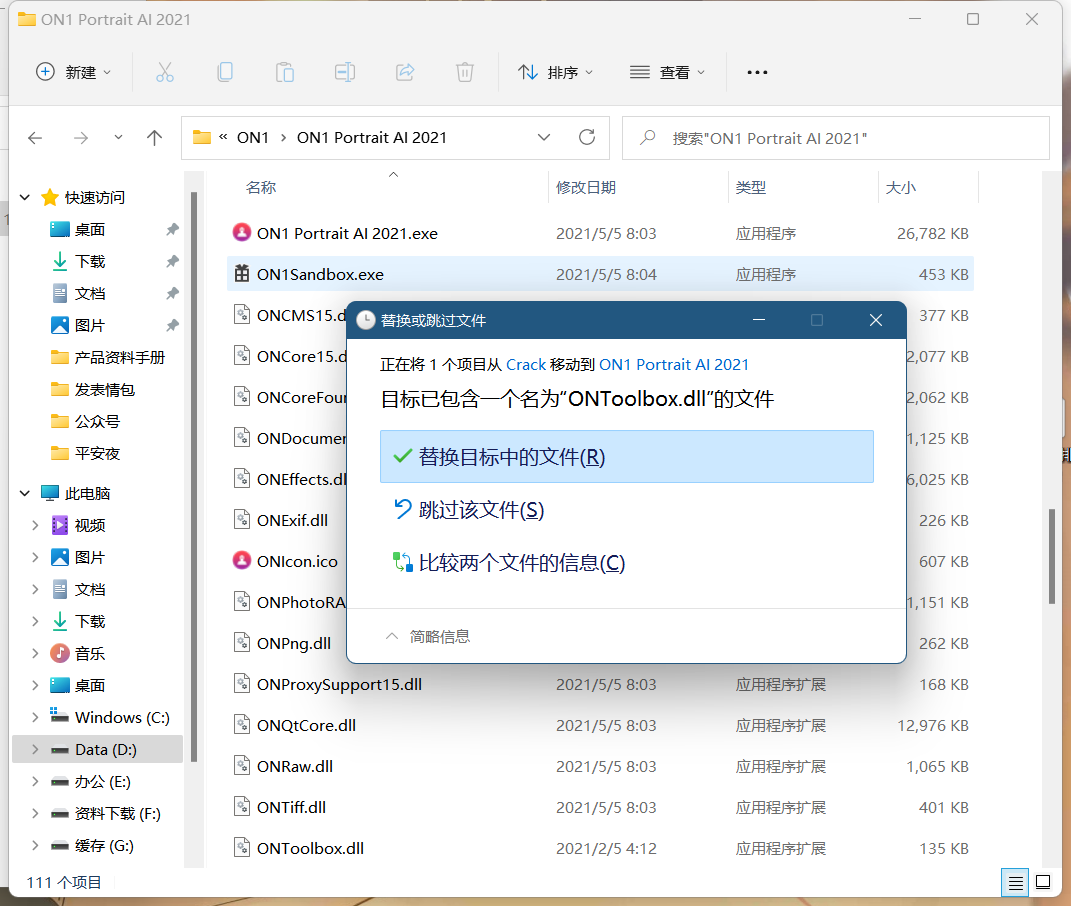The height and width of the screenshot is (906, 1071).
Task: Switch to details view in status bar
Action: 1015,883
